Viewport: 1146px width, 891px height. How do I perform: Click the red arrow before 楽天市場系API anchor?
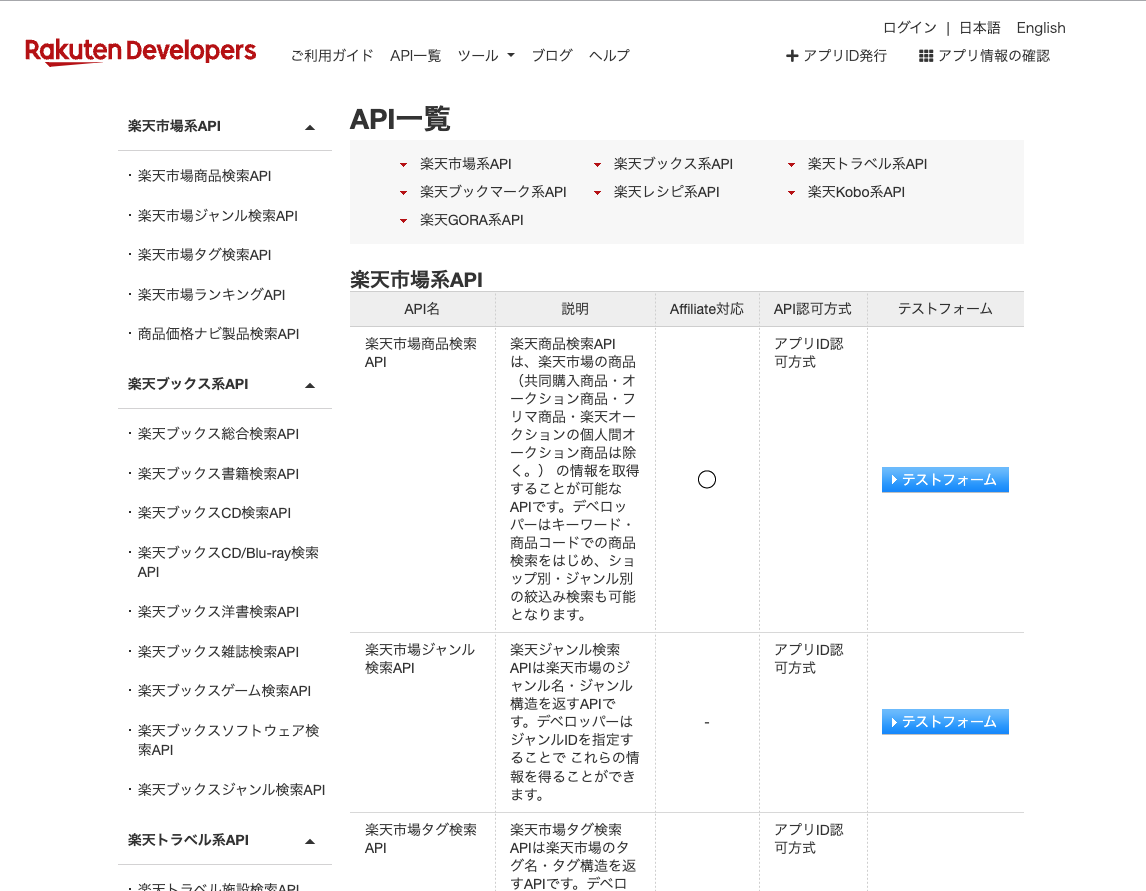pyautogui.click(x=403, y=165)
